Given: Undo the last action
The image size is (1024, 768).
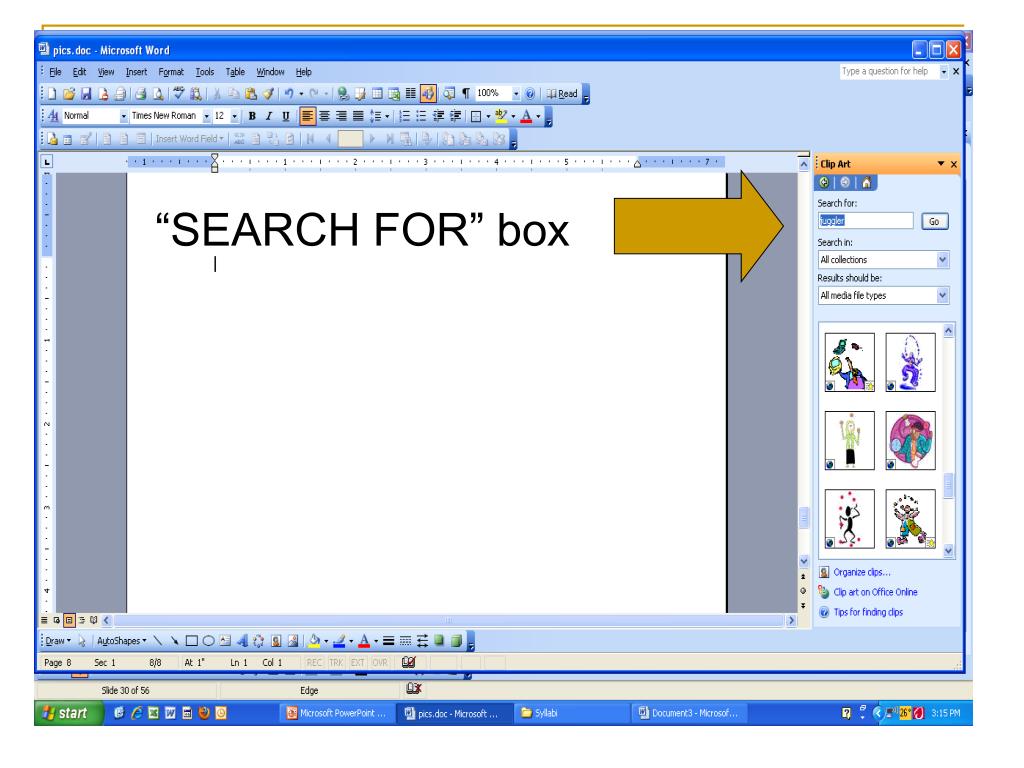Looking at the screenshot, I should pos(288,94).
